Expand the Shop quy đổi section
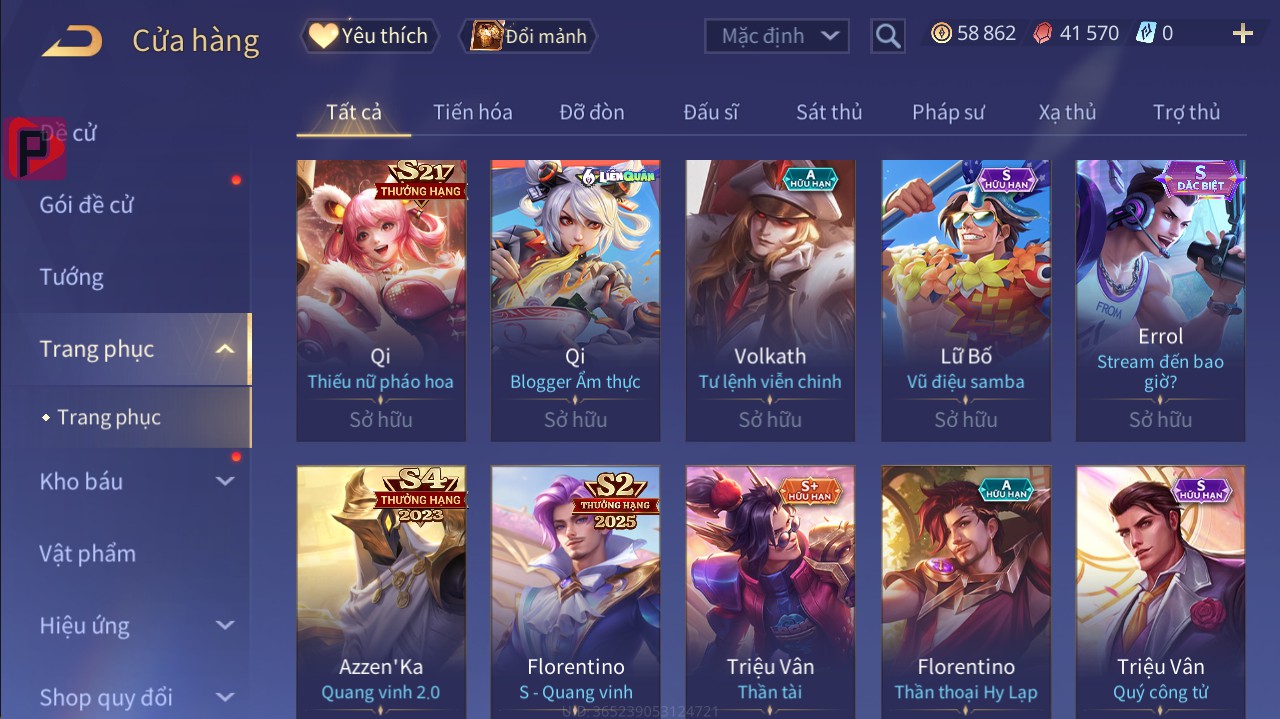This screenshot has width=1280, height=719. coord(226,697)
